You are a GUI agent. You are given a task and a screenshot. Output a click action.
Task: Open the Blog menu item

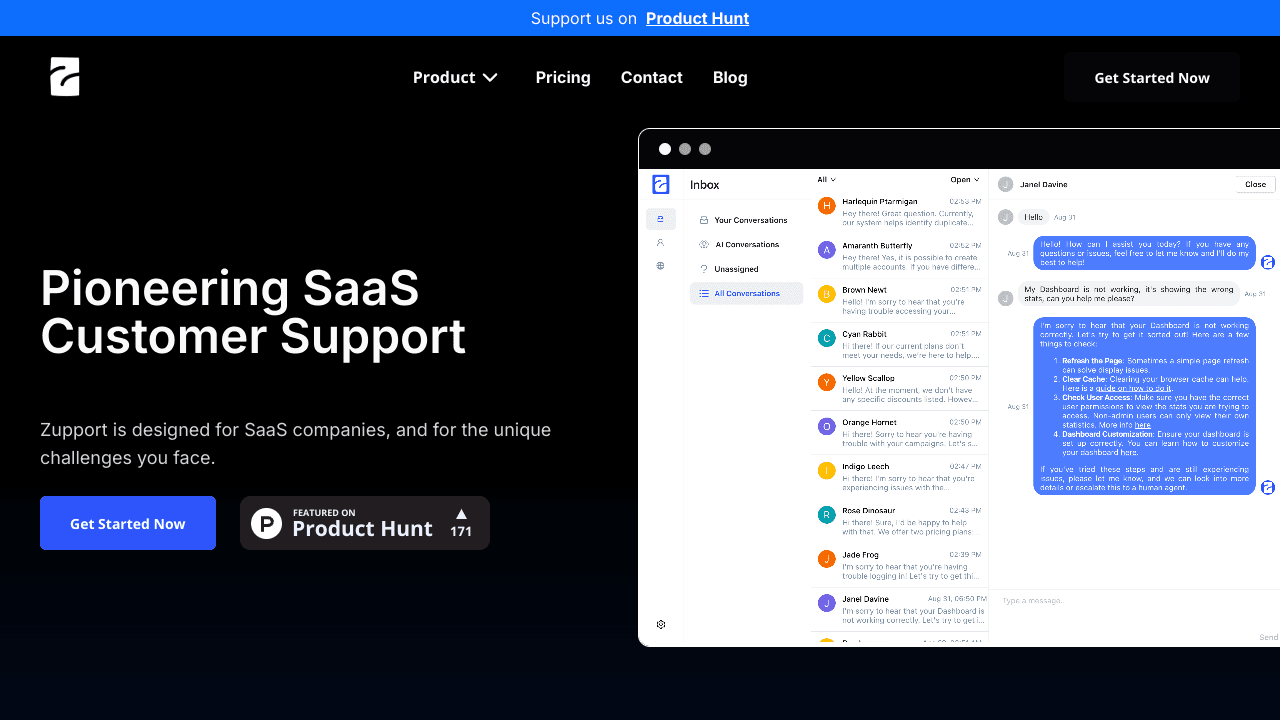click(x=730, y=77)
